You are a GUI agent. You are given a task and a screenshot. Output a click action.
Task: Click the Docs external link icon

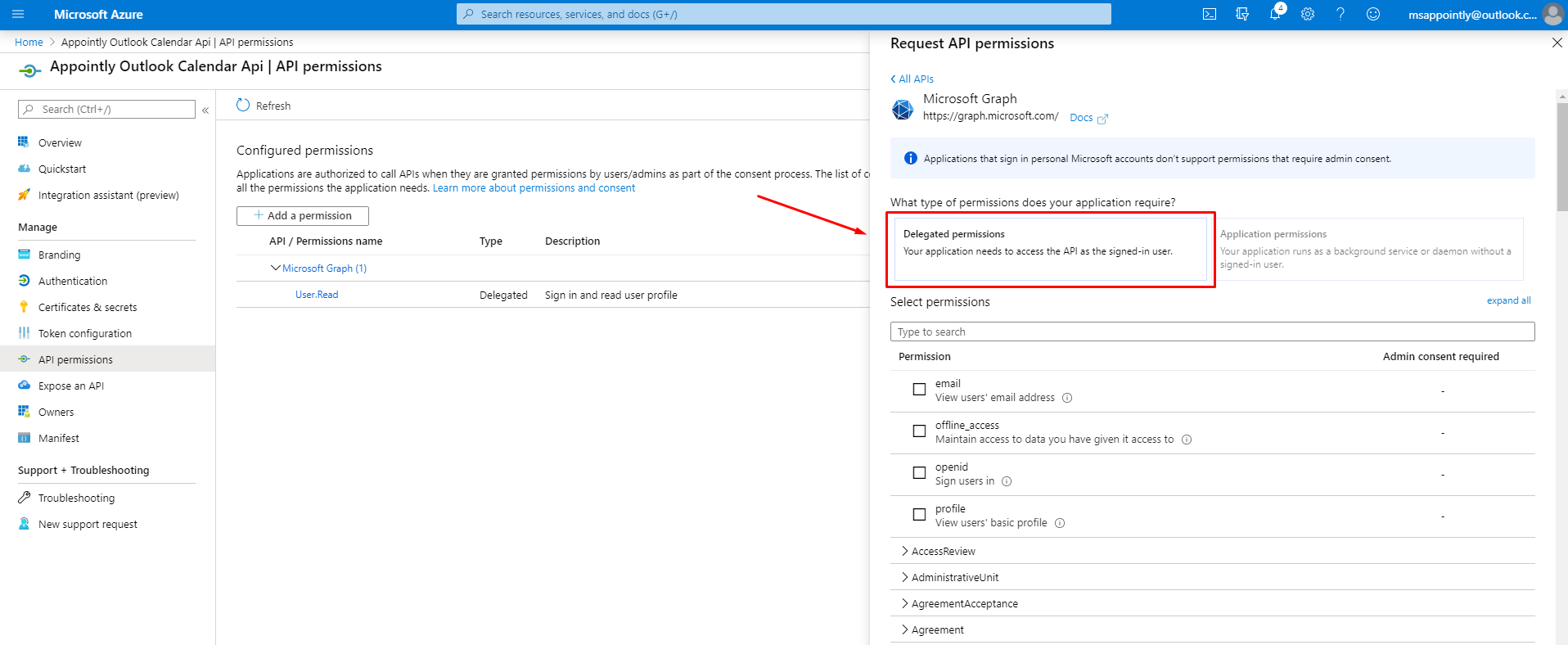[x=1102, y=119]
